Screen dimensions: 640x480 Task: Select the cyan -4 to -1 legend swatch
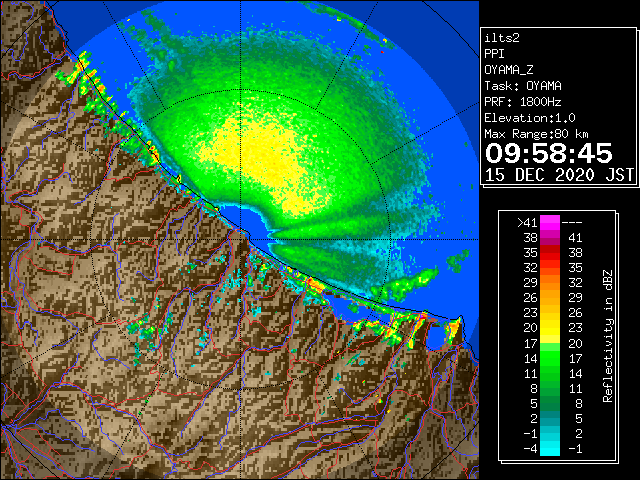(x=550, y=448)
